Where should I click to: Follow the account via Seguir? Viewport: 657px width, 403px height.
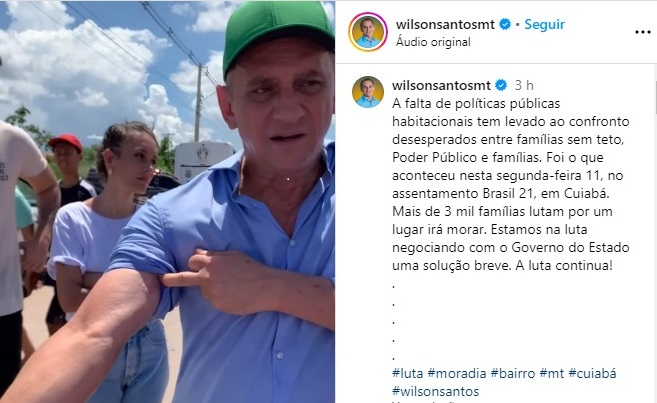544,24
